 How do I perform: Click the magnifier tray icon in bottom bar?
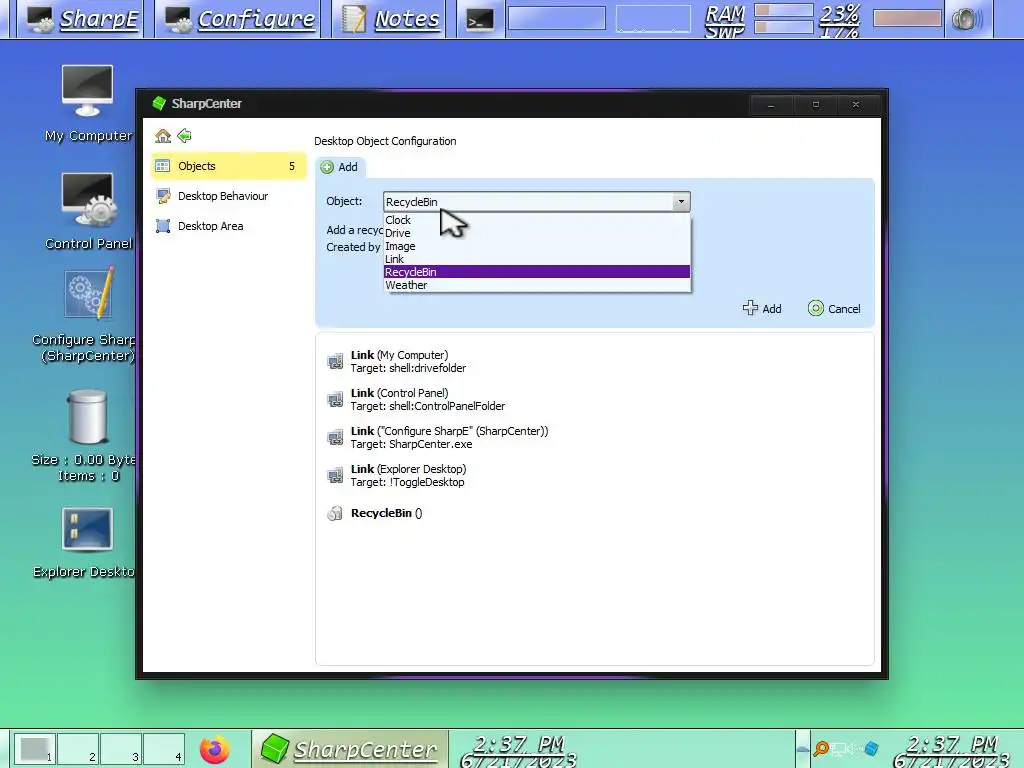[822, 748]
